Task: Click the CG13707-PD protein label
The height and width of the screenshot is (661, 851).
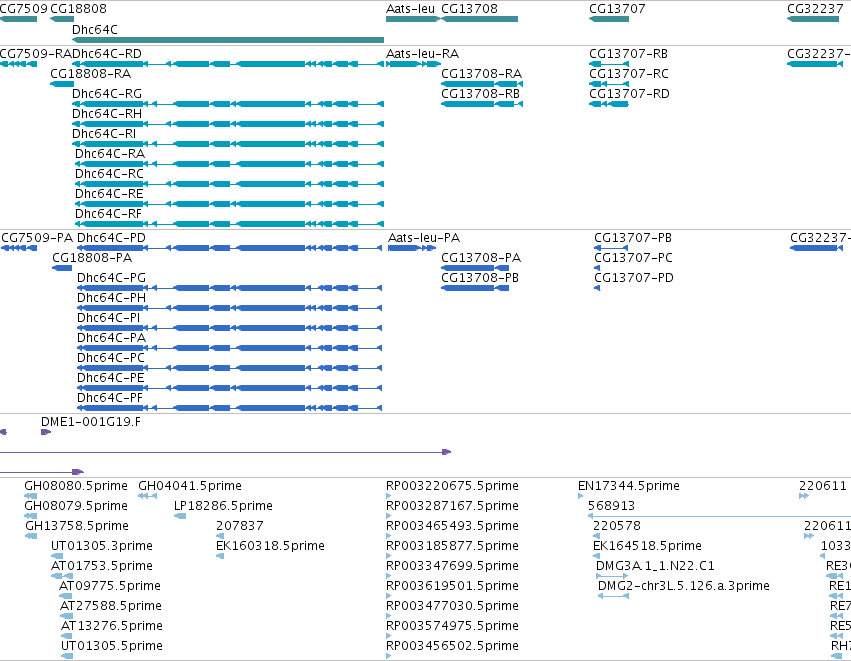Action: click(x=634, y=278)
